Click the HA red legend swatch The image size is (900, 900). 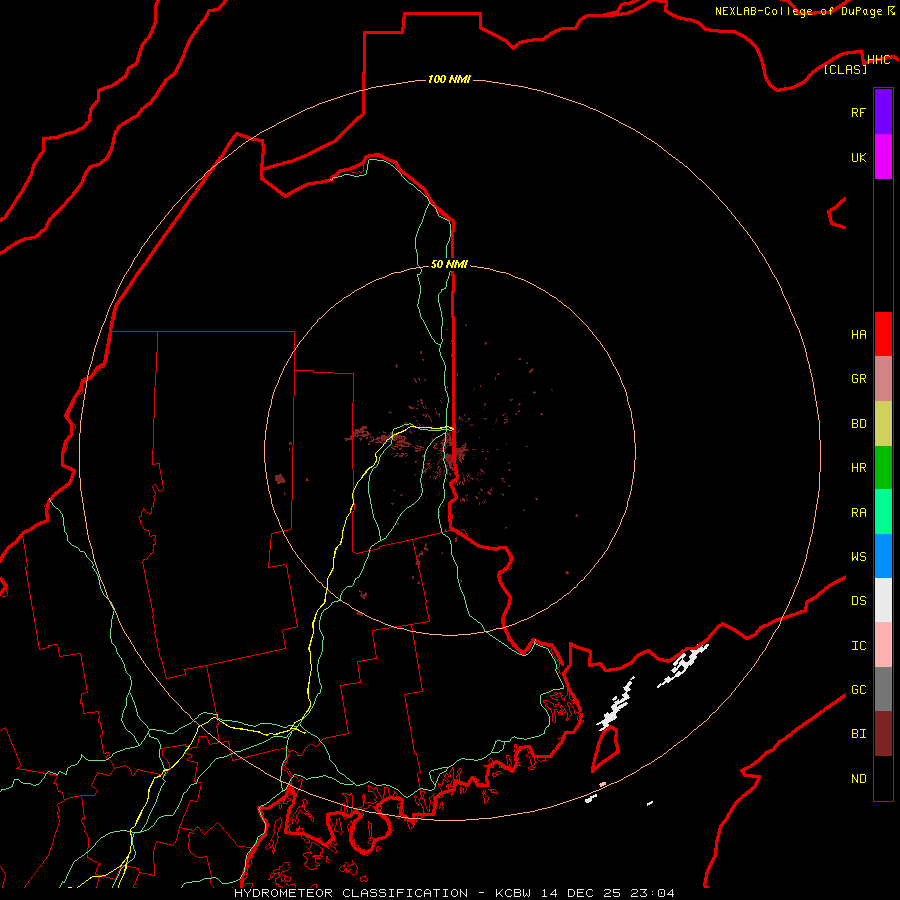point(883,334)
